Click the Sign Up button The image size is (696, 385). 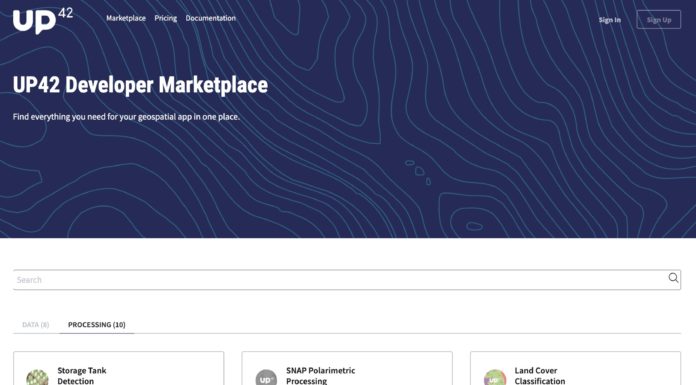tap(659, 20)
